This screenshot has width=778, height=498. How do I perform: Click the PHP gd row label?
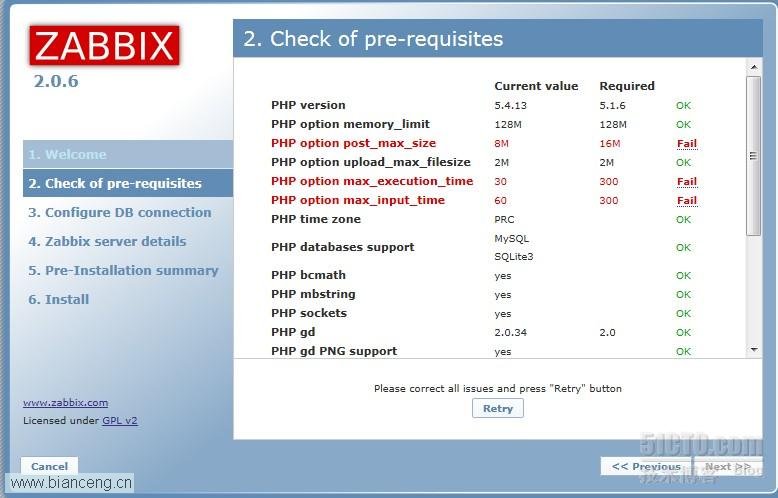(293, 332)
